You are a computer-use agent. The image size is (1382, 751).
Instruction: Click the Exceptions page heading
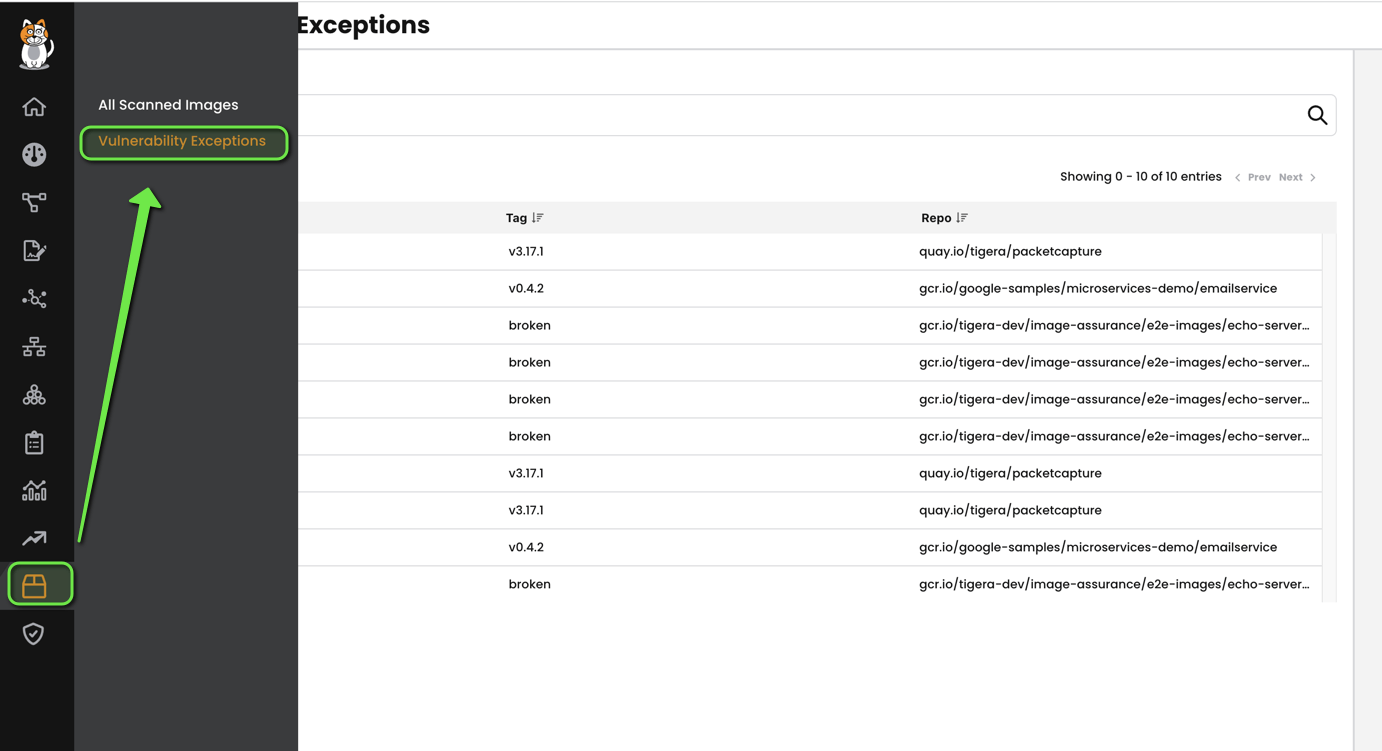pyautogui.click(x=364, y=25)
